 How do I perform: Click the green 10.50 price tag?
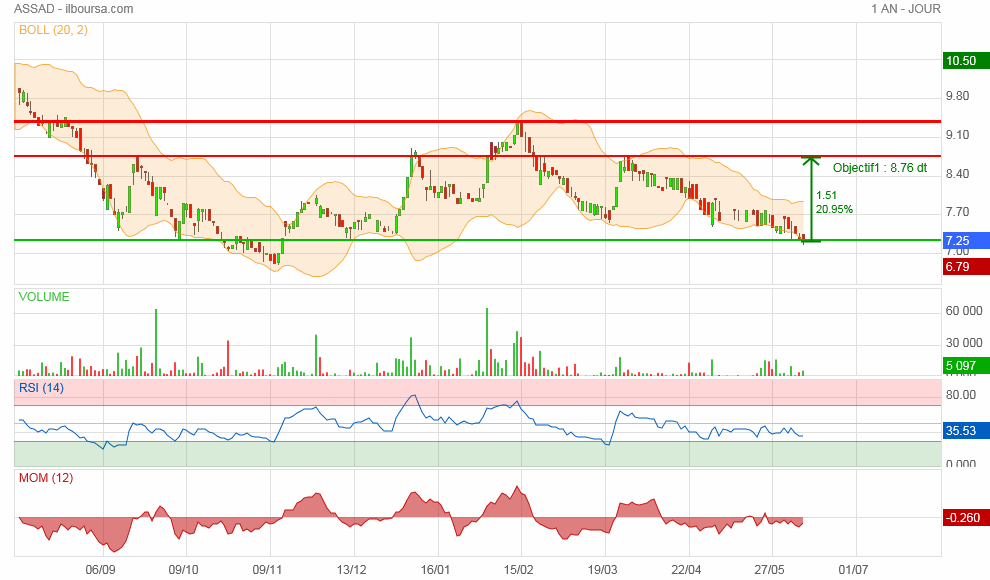[966, 61]
